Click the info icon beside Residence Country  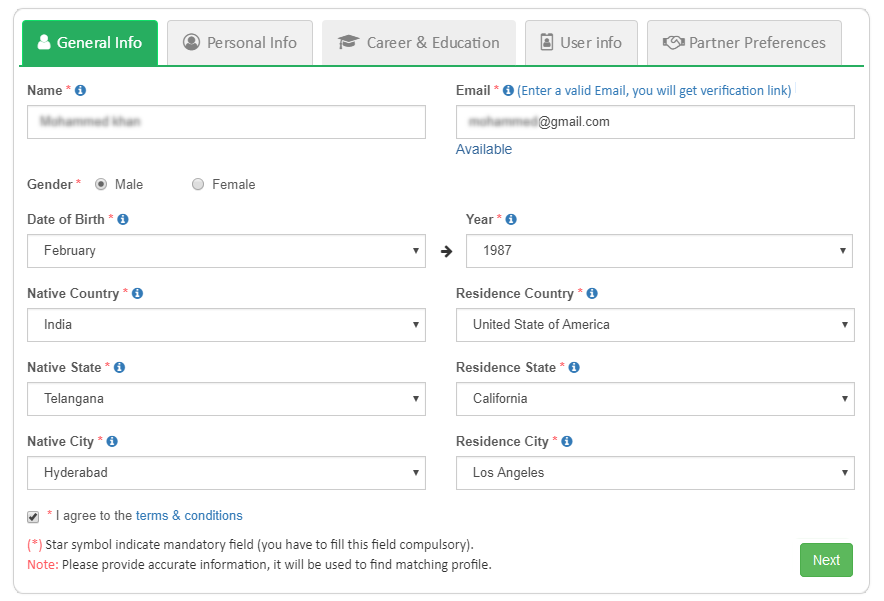click(592, 293)
